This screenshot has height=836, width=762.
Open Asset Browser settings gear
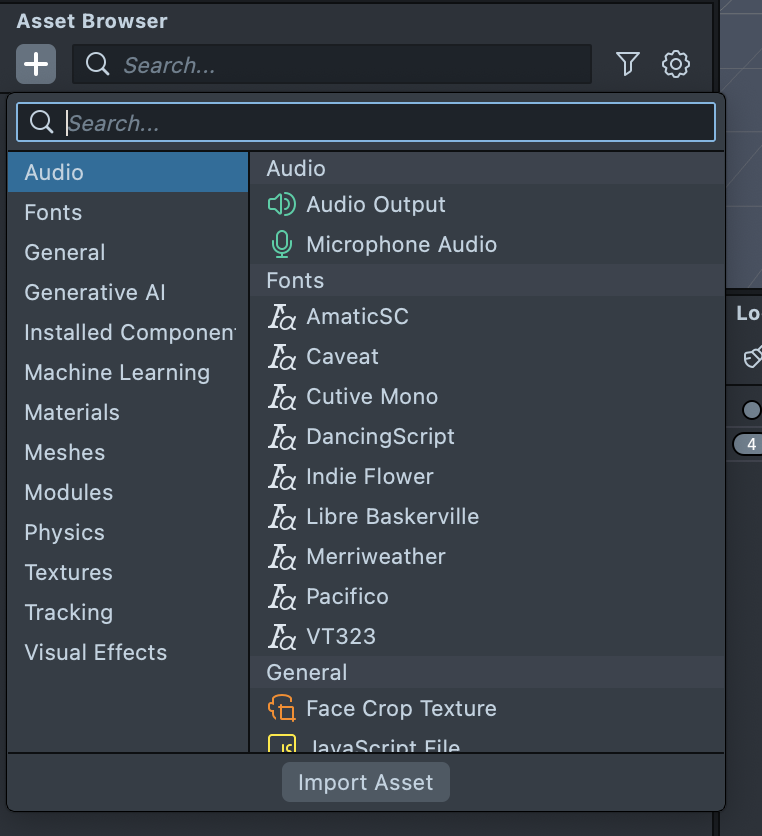coord(676,65)
